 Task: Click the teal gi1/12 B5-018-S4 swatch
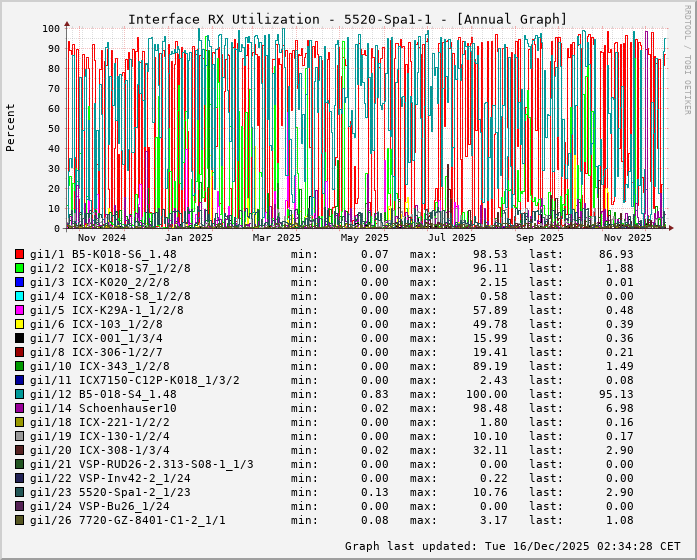(19, 394)
